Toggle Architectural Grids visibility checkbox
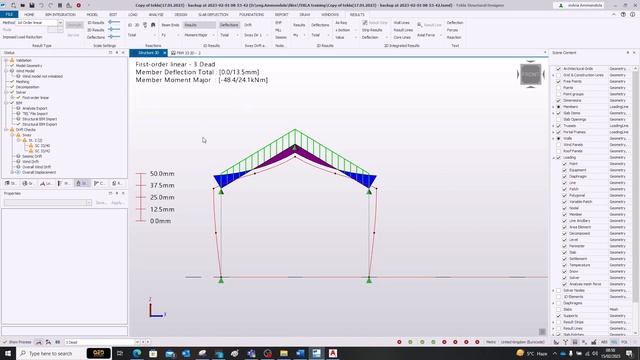 coord(558,69)
